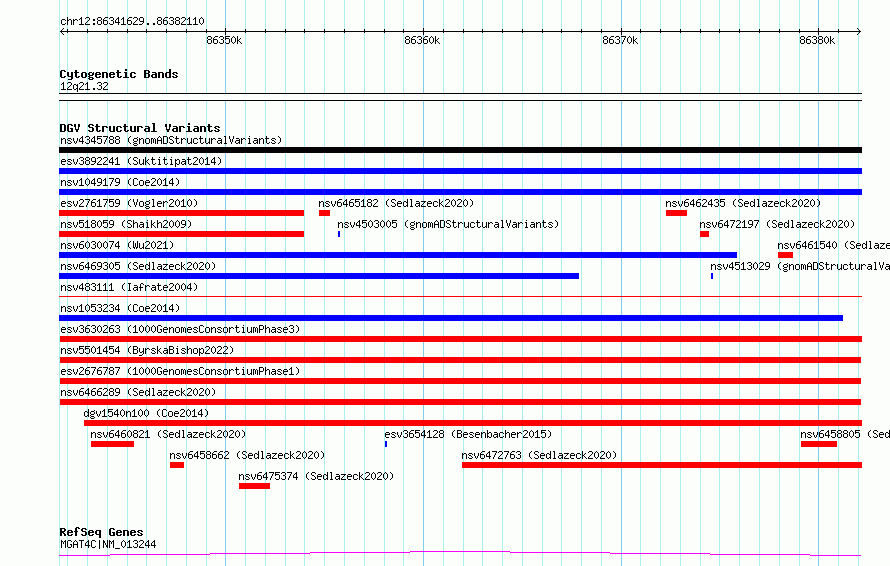Open nsv1053234 (Coe2014) variant label
Image resolution: width=890 pixels, height=566 pixels.
pyautogui.click(x=120, y=308)
